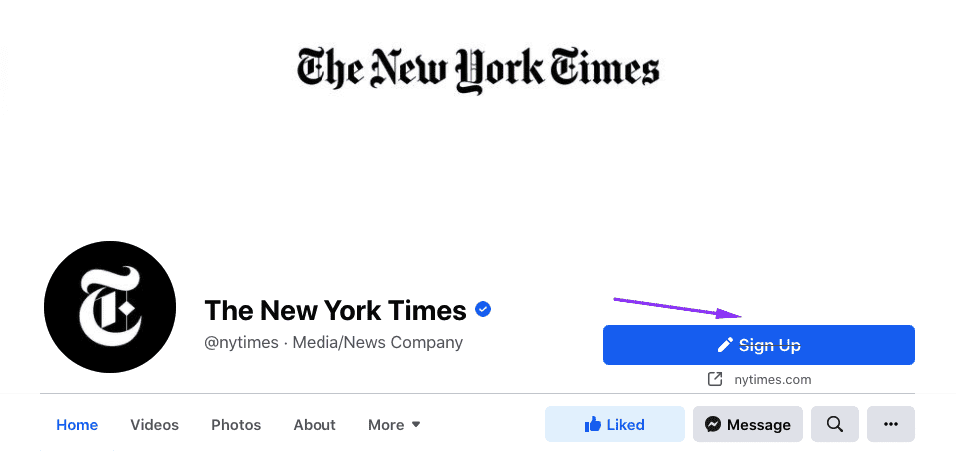Expand the More dropdown in page tabs
This screenshot has height=451, width=956.
click(x=394, y=425)
